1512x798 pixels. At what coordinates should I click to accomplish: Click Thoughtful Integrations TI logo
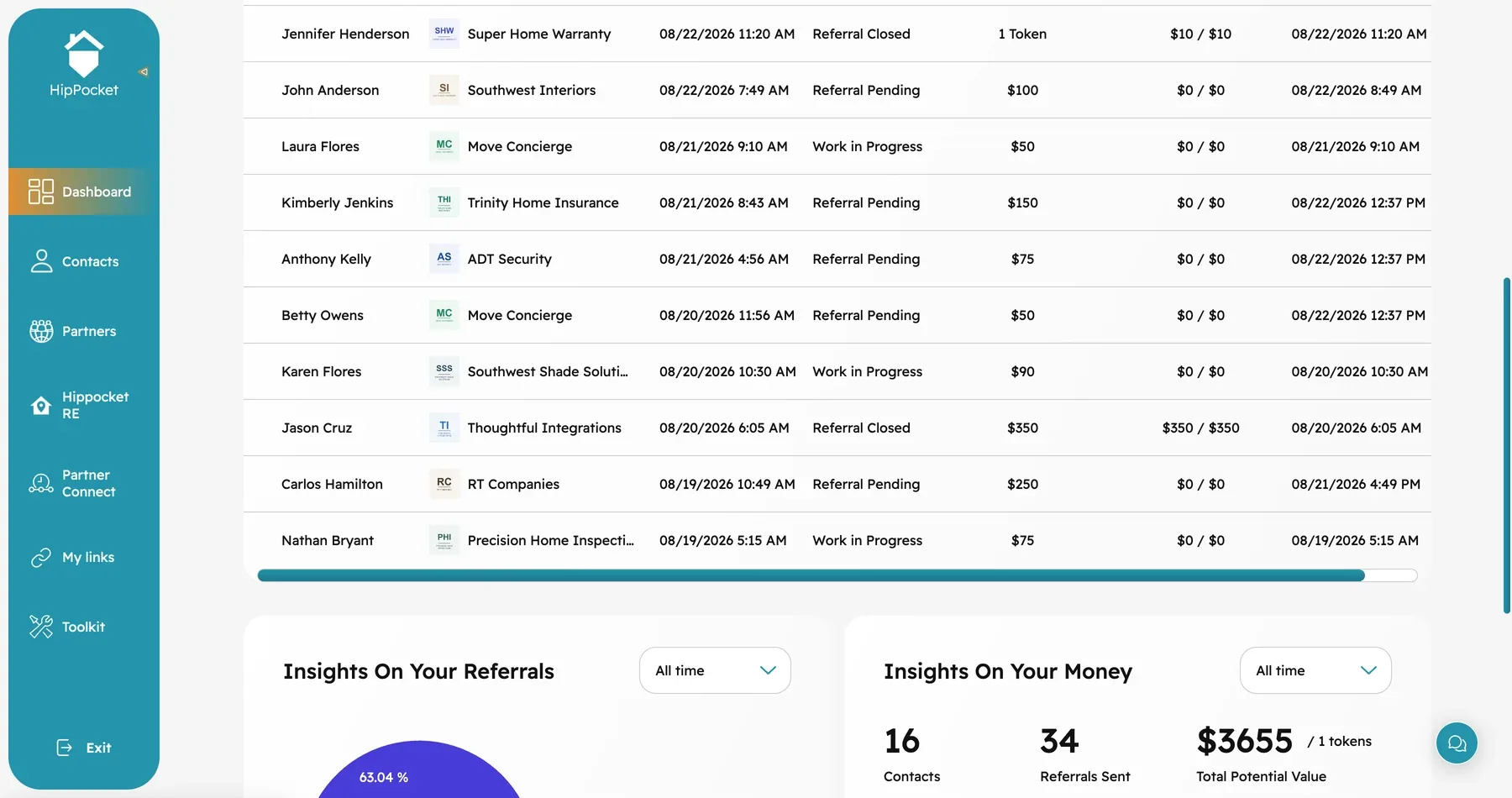tap(444, 428)
